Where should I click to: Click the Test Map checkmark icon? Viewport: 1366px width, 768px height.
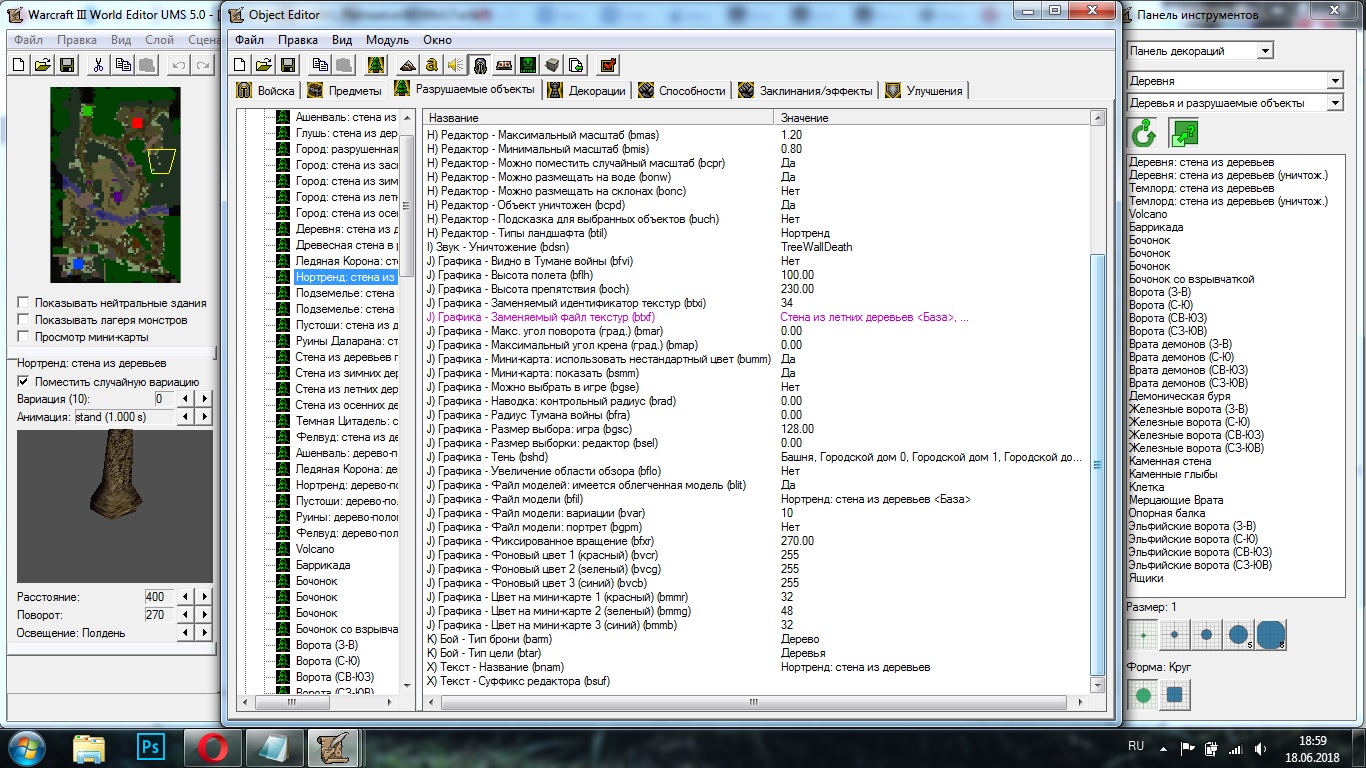(608, 65)
